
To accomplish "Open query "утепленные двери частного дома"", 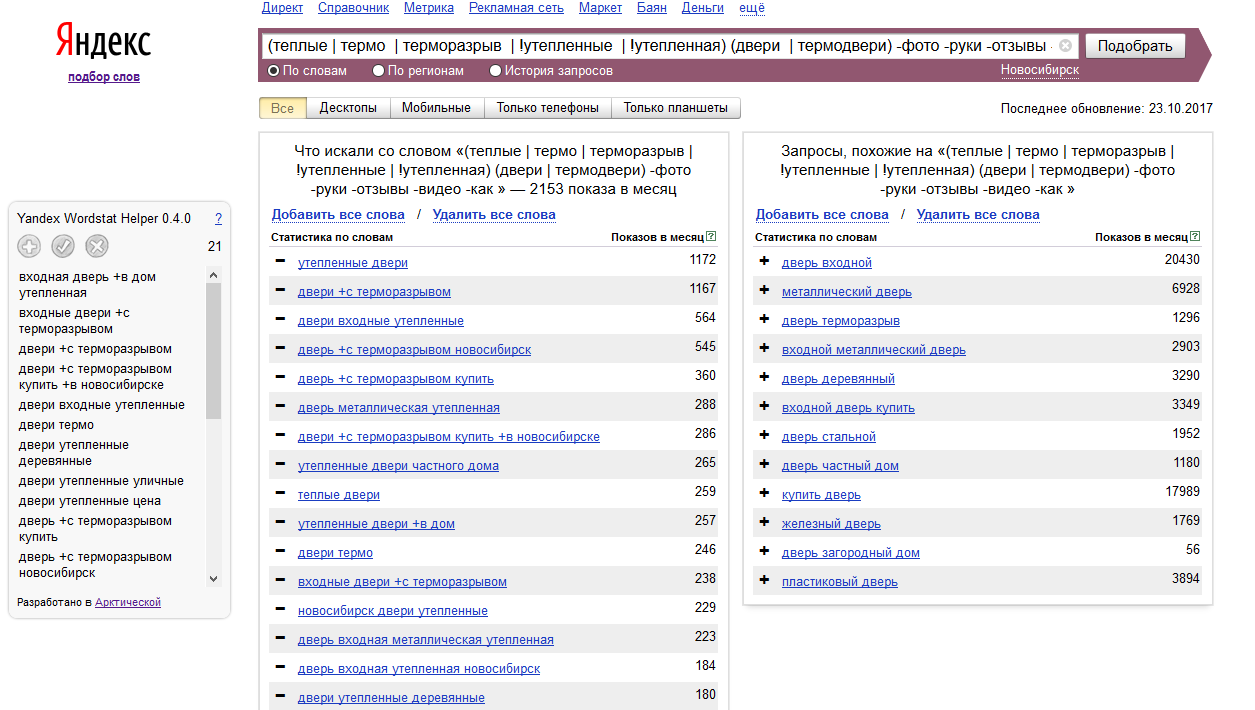I will 398,465.
